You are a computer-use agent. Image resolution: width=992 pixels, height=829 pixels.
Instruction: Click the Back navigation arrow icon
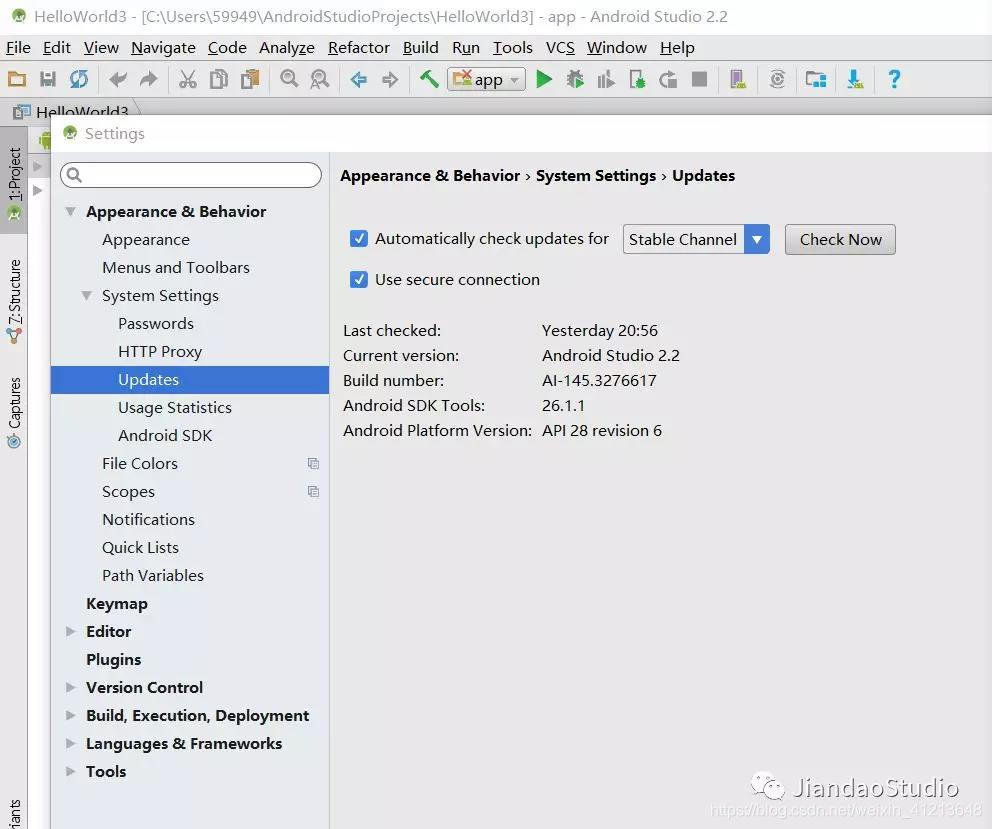tap(359, 80)
